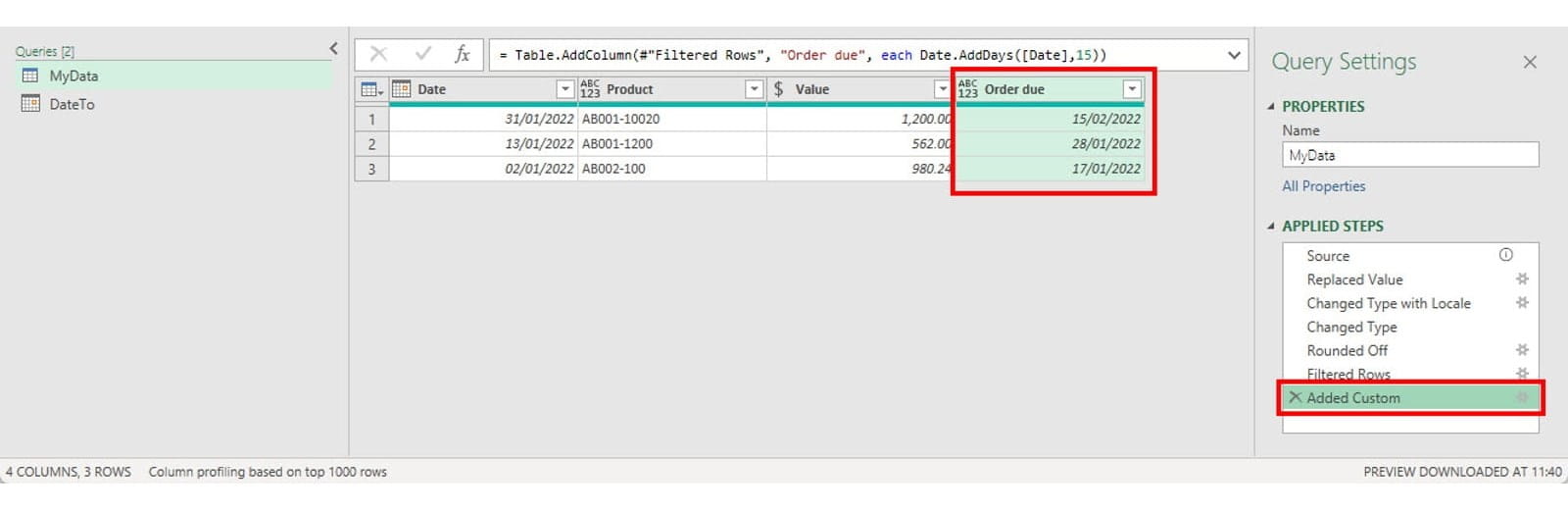Select the DateTo query
This screenshot has width=1568, height=510.
click(x=72, y=104)
